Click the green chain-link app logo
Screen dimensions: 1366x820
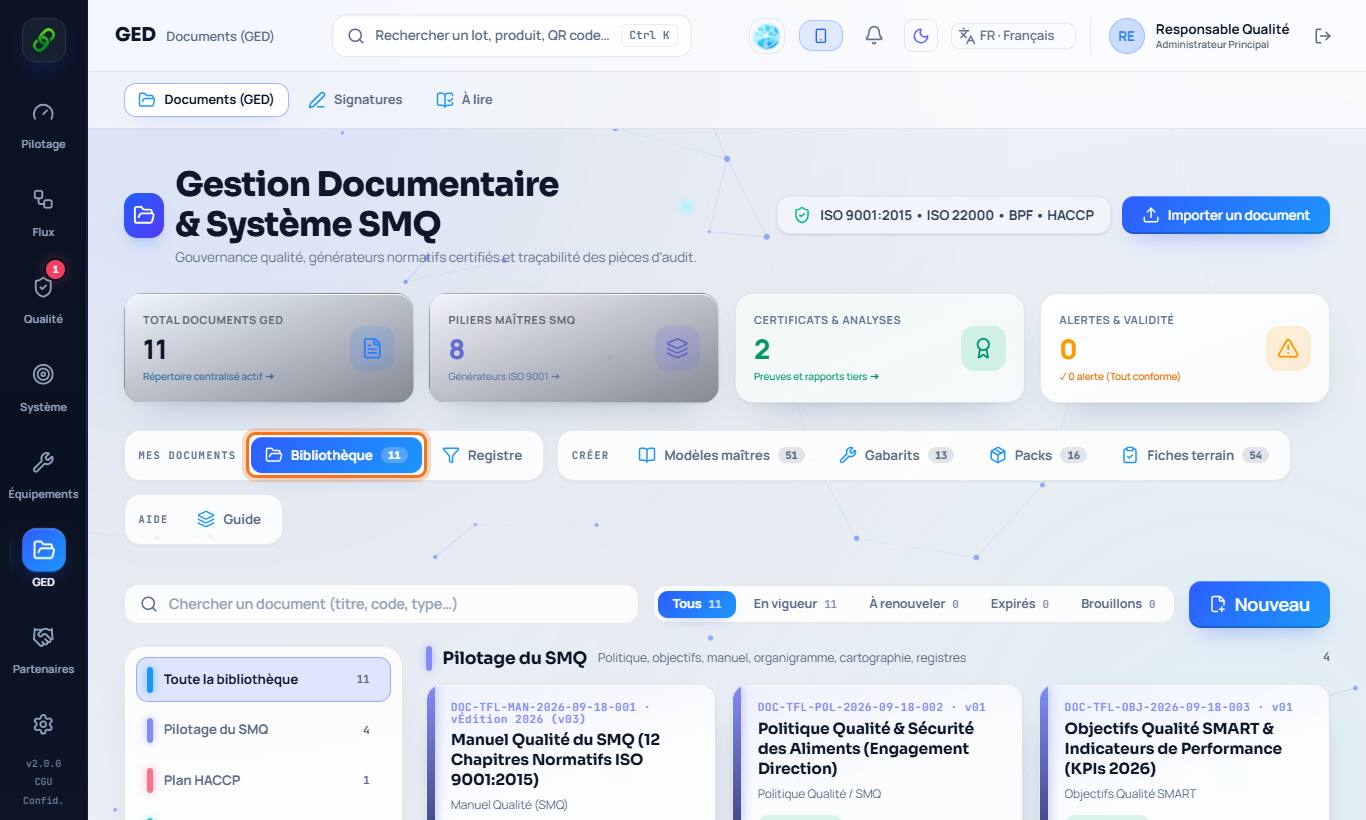[43, 40]
